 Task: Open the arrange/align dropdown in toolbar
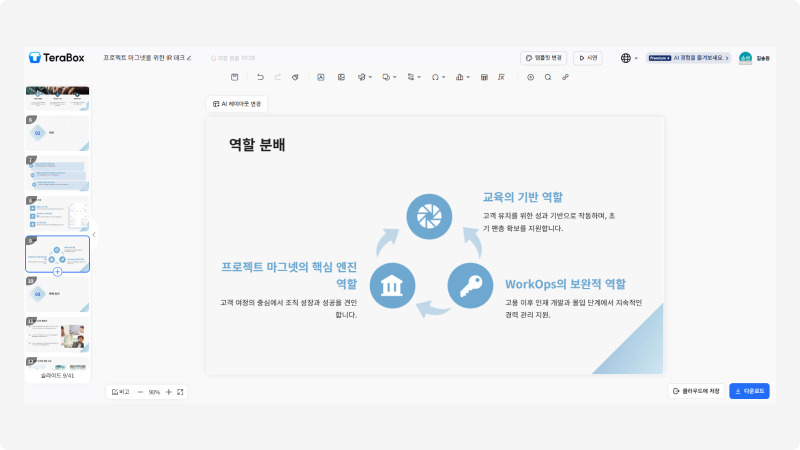click(414, 77)
